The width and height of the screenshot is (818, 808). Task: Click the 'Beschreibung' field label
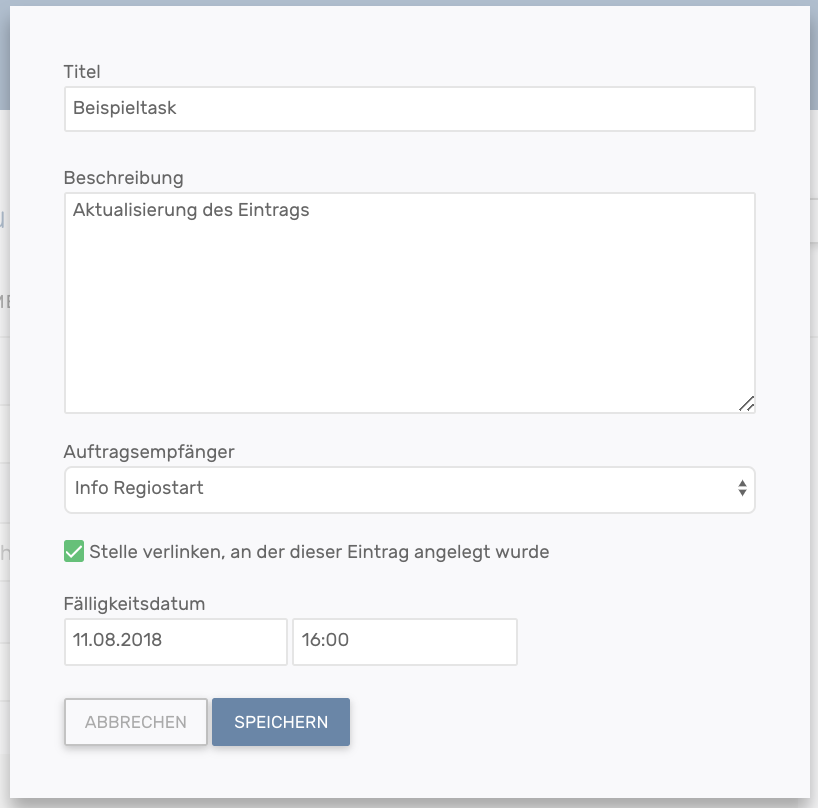pyautogui.click(x=123, y=178)
